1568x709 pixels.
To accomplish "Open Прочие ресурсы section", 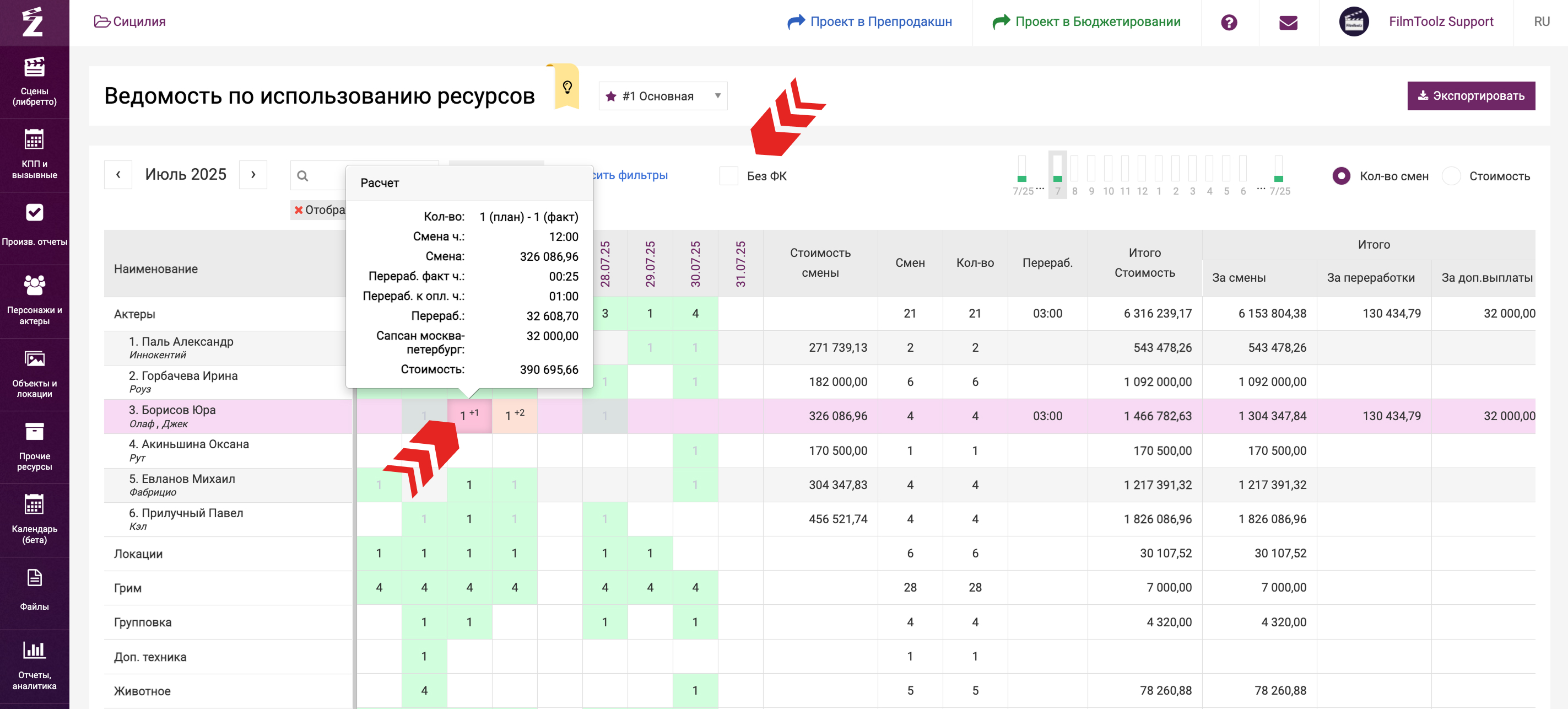I will 35,447.
